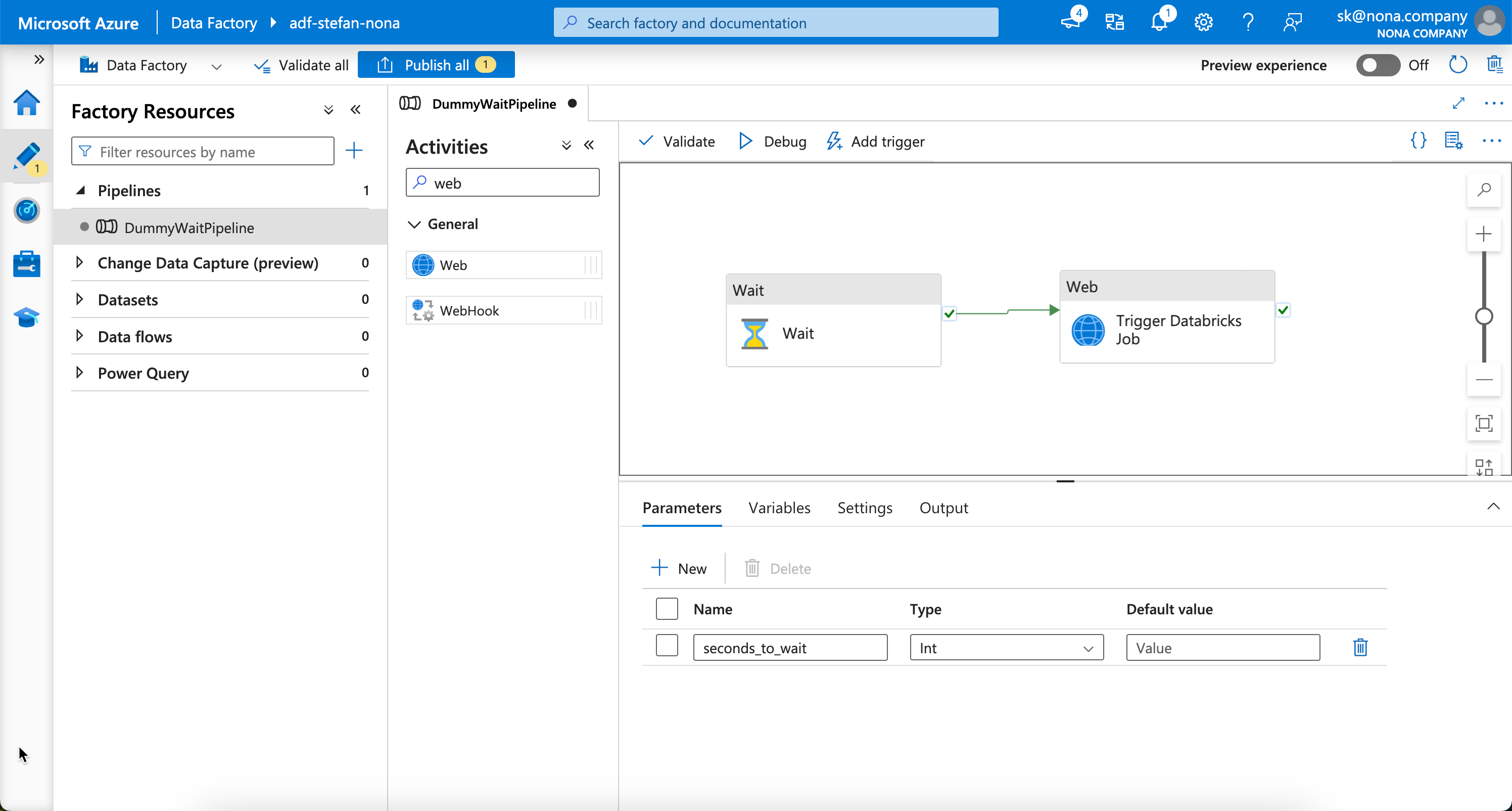This screenshot has width=1512, height=811.
Task: Click the Publish all button
Action: point(436,65)
